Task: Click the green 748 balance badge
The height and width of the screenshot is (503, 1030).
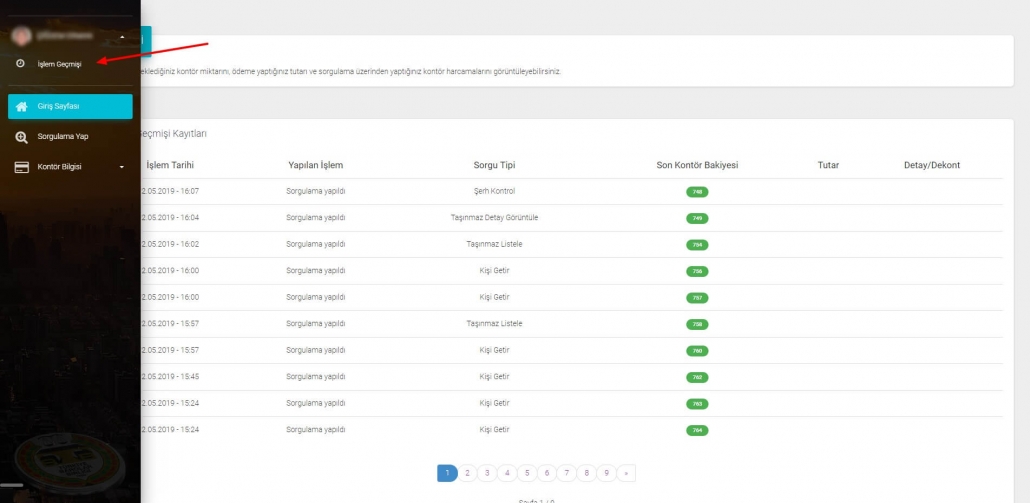Action: coord(697,191)
